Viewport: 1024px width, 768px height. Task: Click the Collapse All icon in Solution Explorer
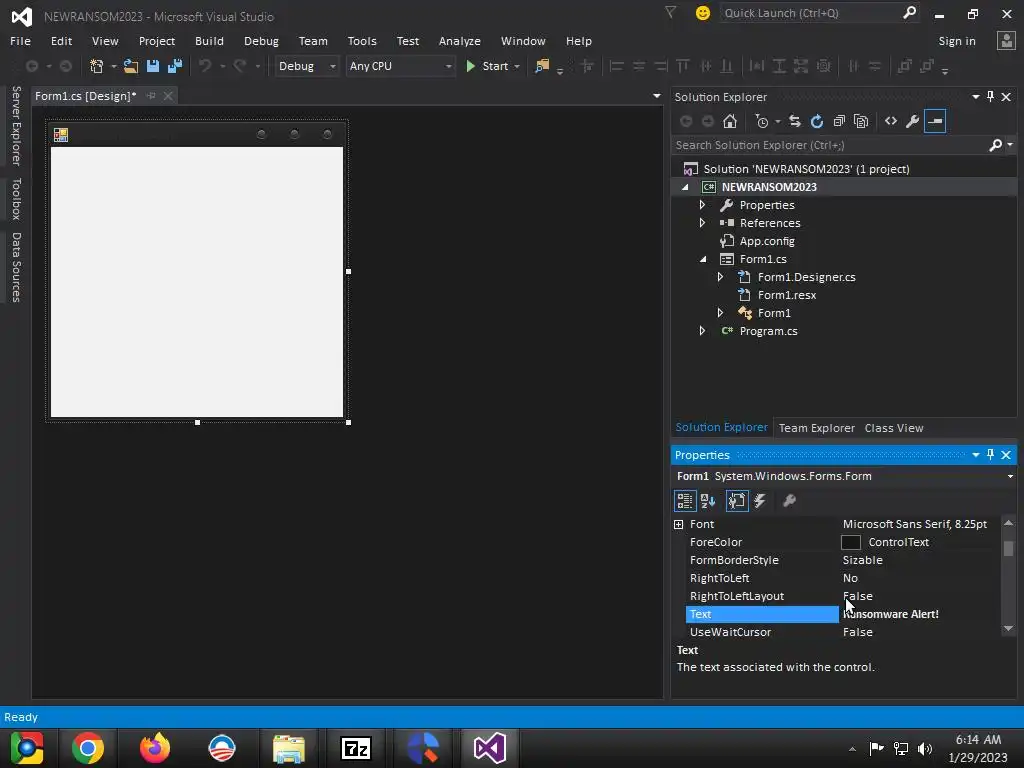click(839, 121)
